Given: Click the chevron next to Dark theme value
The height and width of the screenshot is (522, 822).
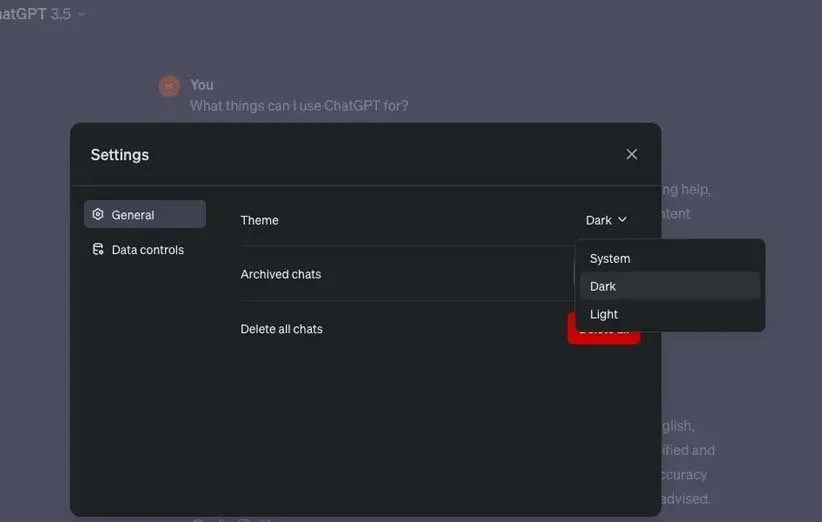Looking at the screenshot, I should coord(623,220).
